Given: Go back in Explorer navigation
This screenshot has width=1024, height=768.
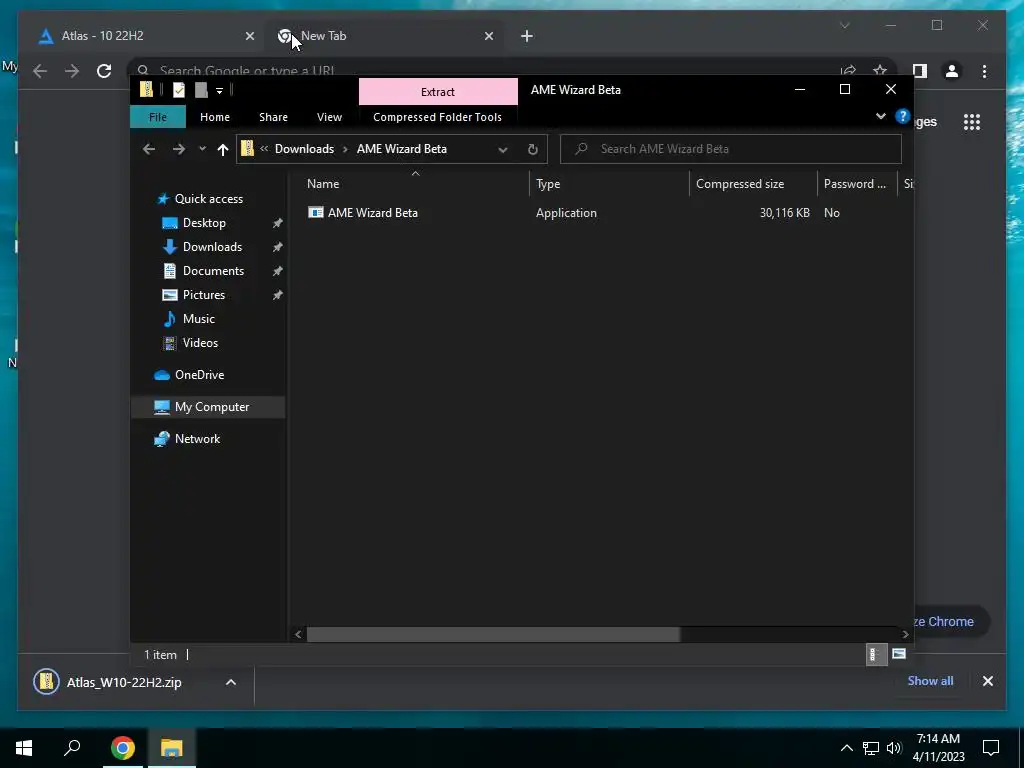Looking at the screenshot, I should point(149,149).
